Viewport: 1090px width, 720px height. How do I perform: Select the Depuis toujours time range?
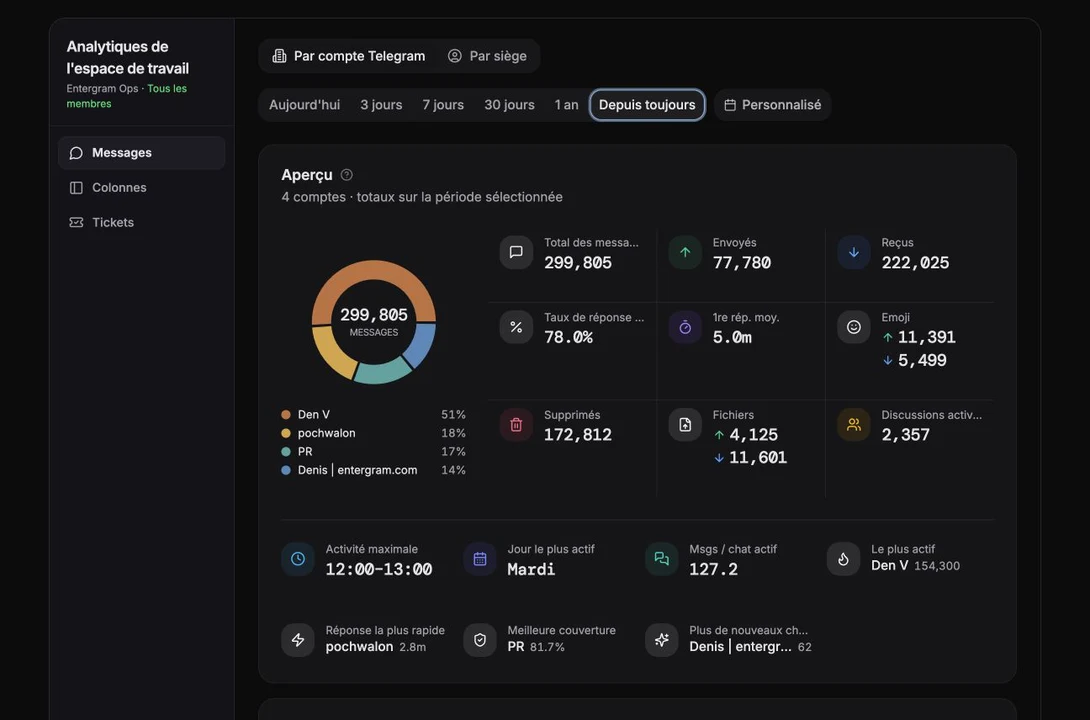click(x=647, y=105)
